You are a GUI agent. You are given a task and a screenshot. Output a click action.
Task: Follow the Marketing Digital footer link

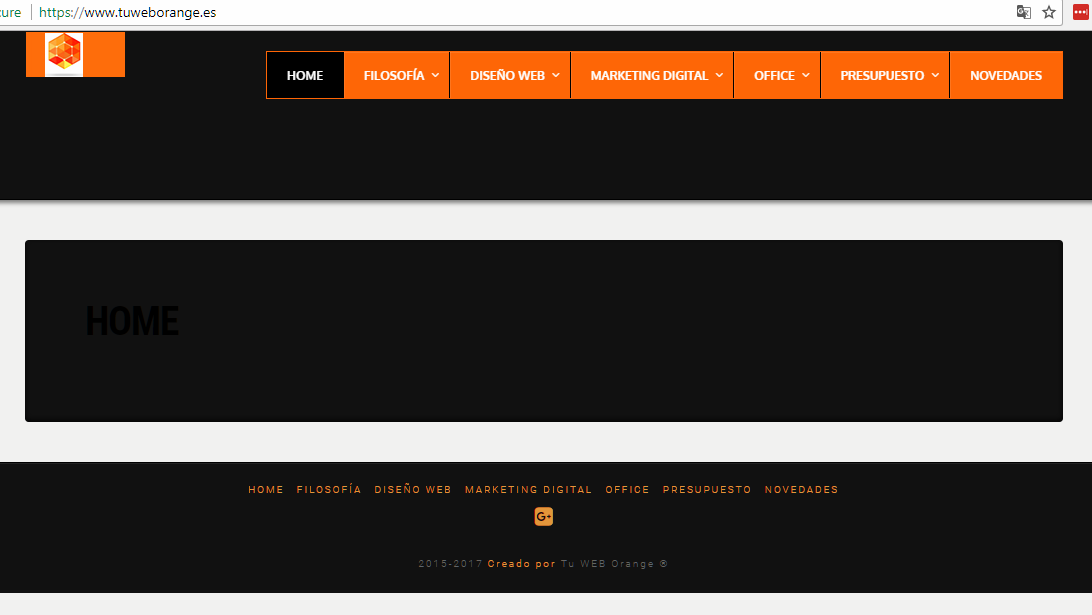coord(528,490)
